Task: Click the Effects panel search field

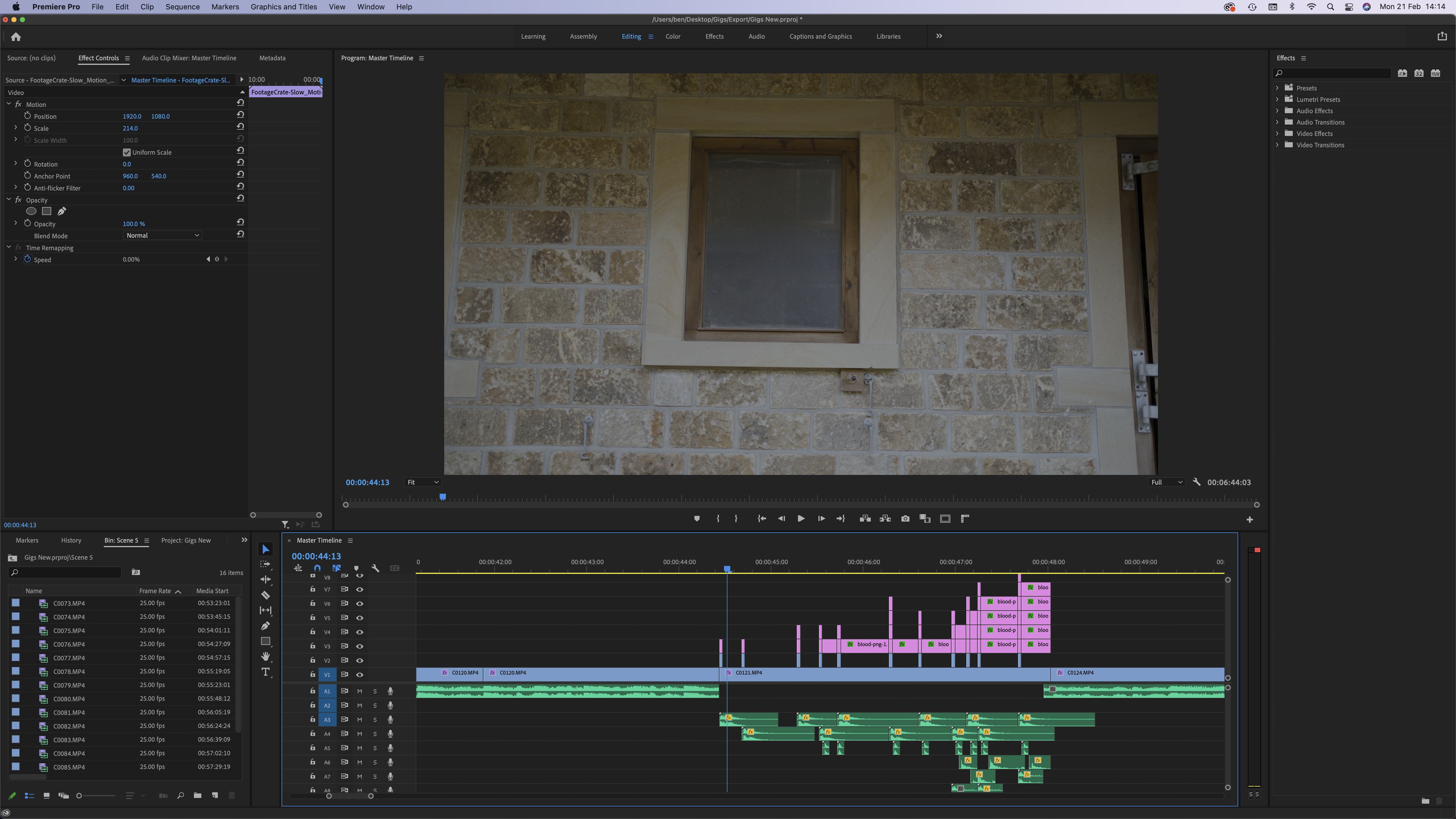Action: click(1334, 73)
